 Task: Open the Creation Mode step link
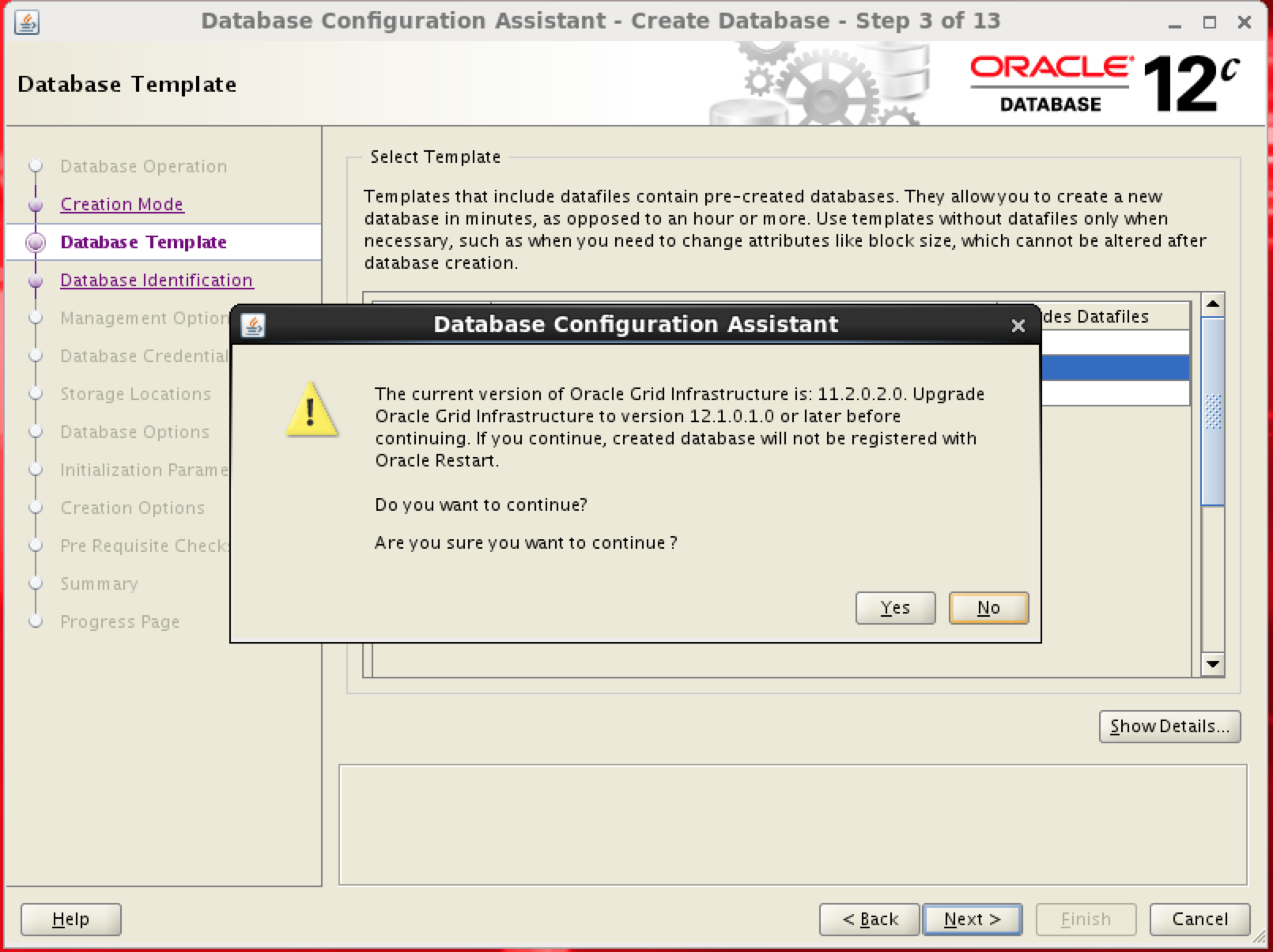(x=122, y=204)
